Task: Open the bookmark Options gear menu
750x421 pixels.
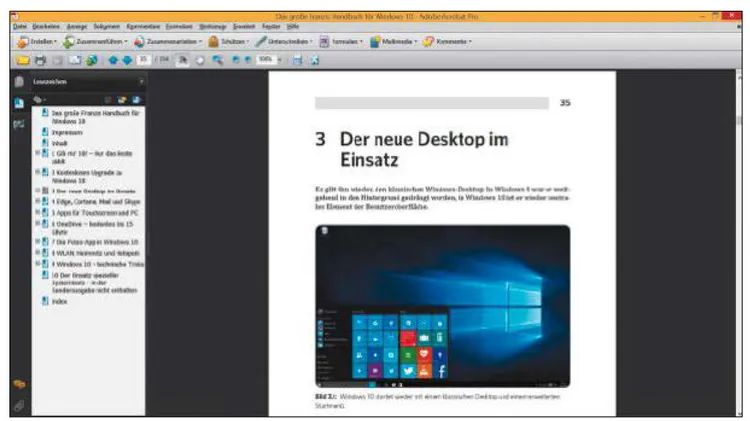Action: coord(39,100)
